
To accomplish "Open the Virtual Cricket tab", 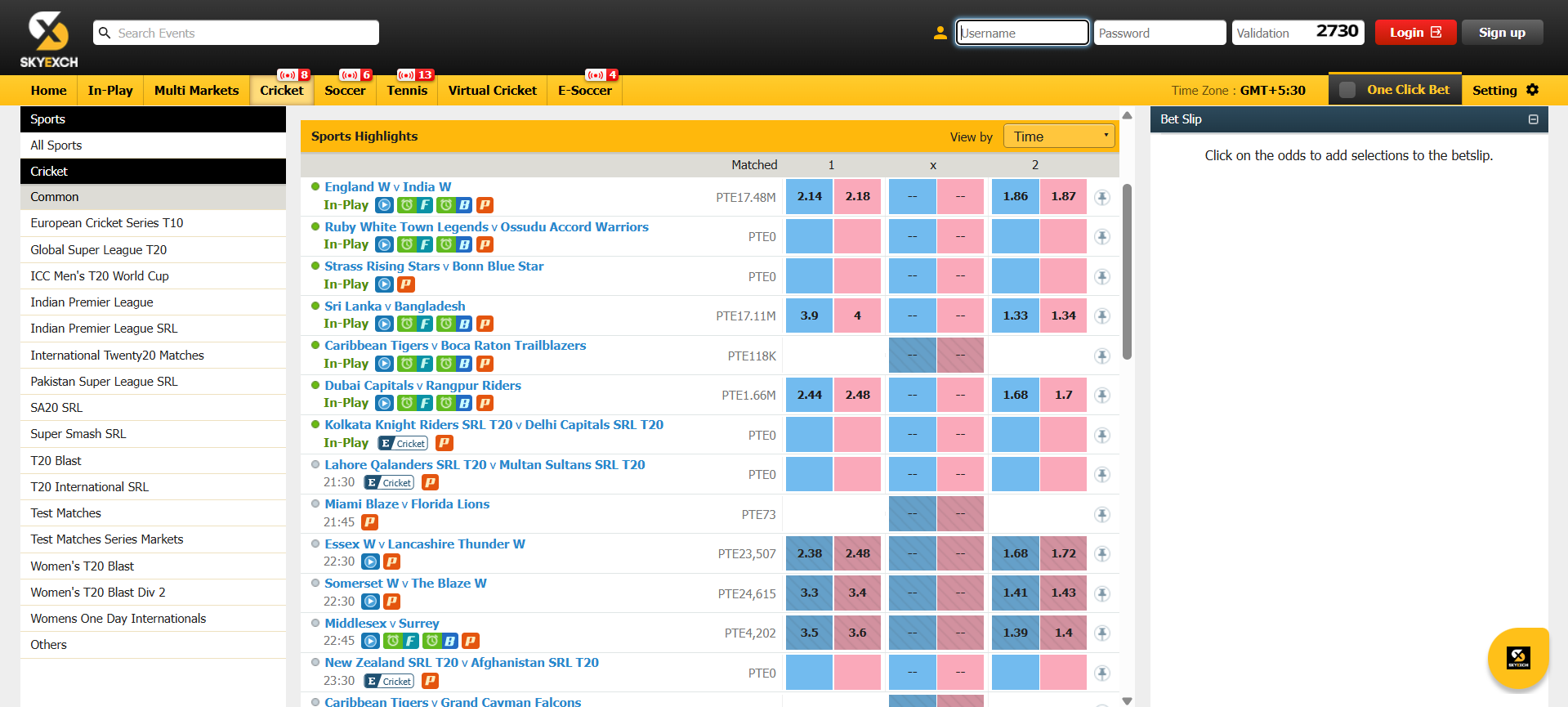I will [493, 90].
